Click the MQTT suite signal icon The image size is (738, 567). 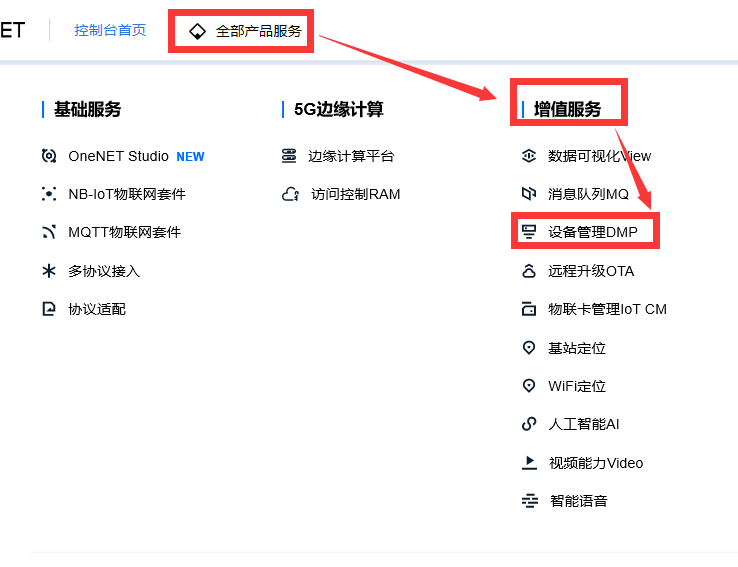pos(49,232)
